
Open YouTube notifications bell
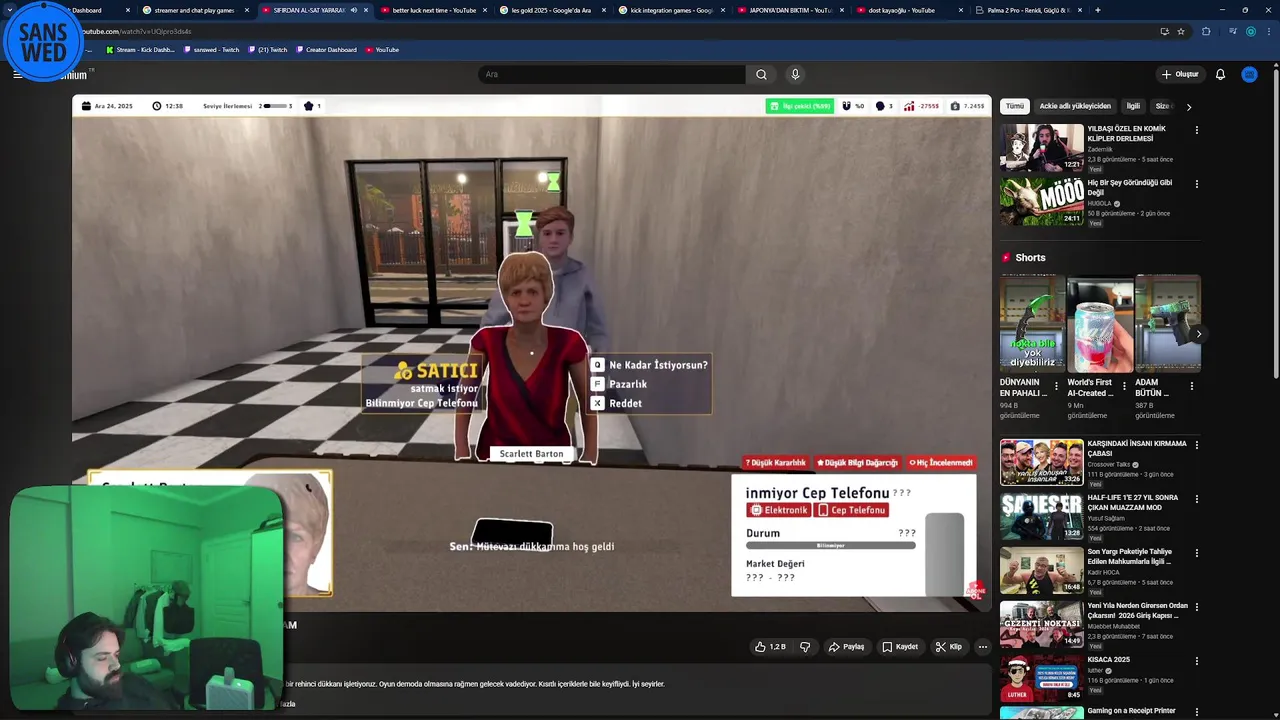click(x=1220, y=74)
